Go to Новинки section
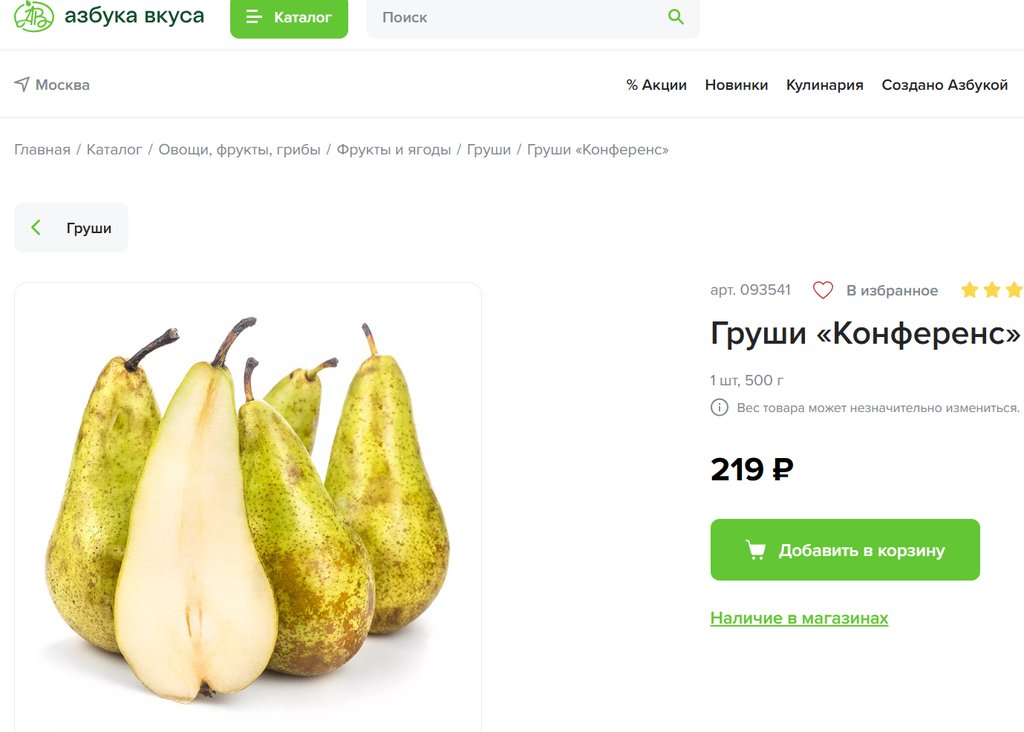The width and height of the screenshot is (1024, 732). (736, 85)
